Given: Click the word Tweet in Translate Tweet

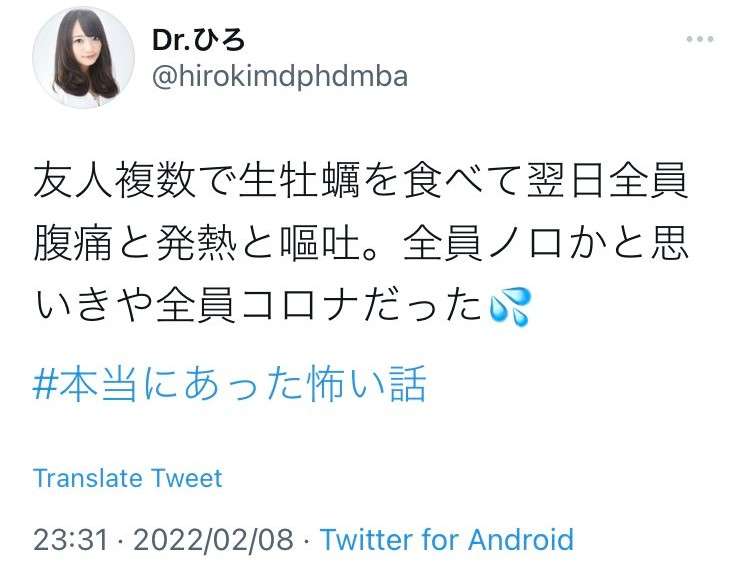Looking at the screenshot, I should tap(187, 478).
